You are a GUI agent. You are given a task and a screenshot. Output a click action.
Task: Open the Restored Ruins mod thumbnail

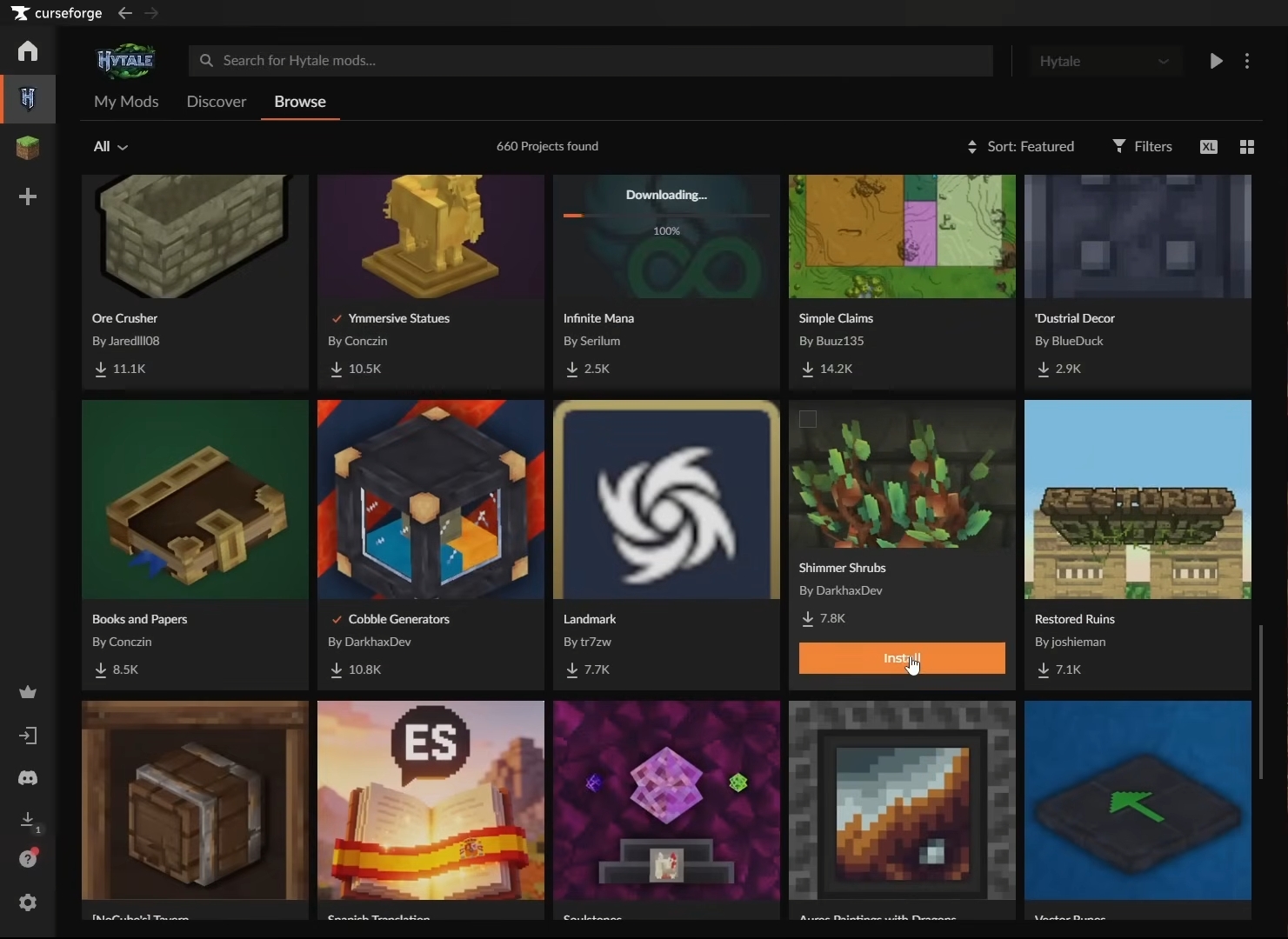pos(1138,500)
